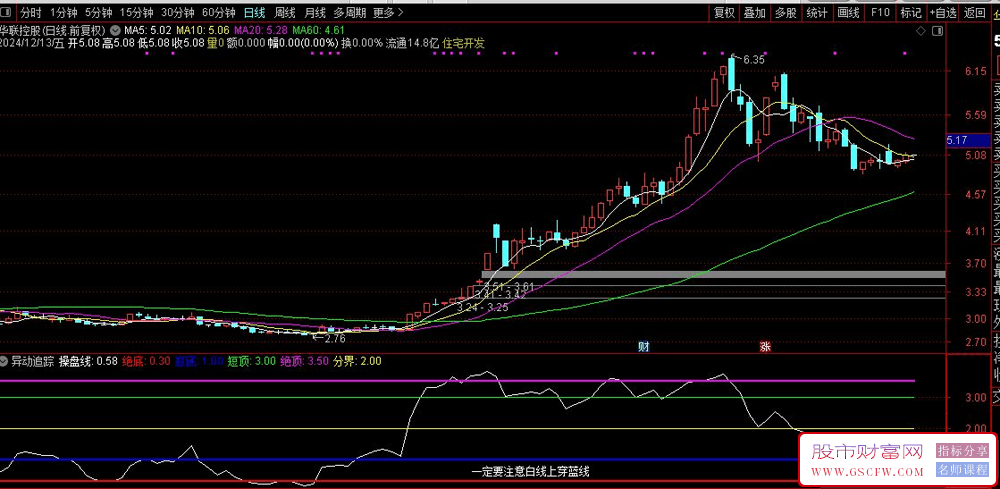The width and height of the screenshot is (1000, 489).
Task: Toggle the right sidebar panel icon
Action: pos(937,31)
